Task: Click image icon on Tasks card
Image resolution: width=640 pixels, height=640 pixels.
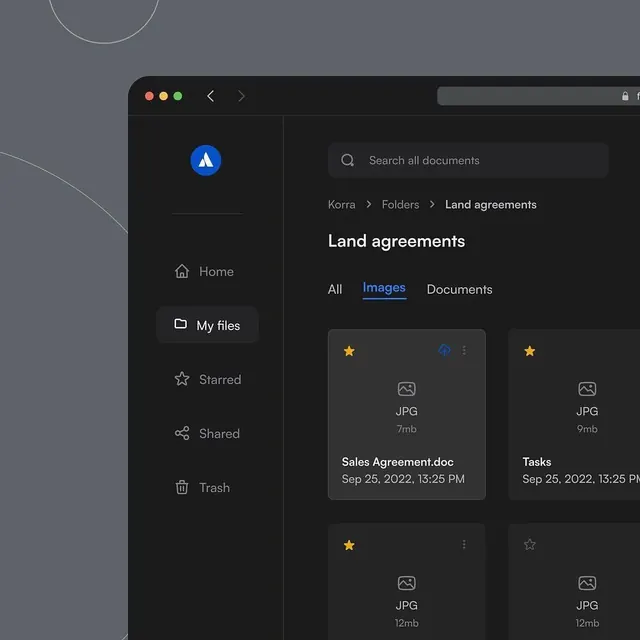Action: [587, 389]
